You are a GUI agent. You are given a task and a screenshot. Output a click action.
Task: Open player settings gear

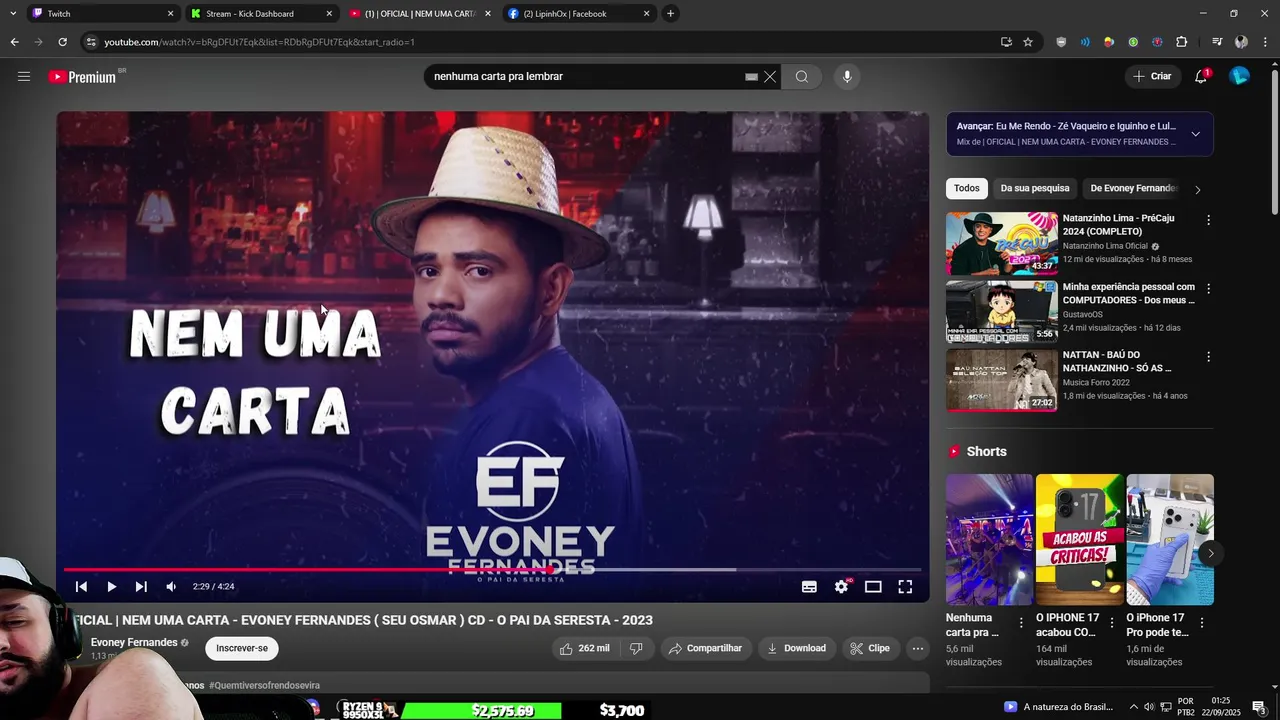[841, 587]
